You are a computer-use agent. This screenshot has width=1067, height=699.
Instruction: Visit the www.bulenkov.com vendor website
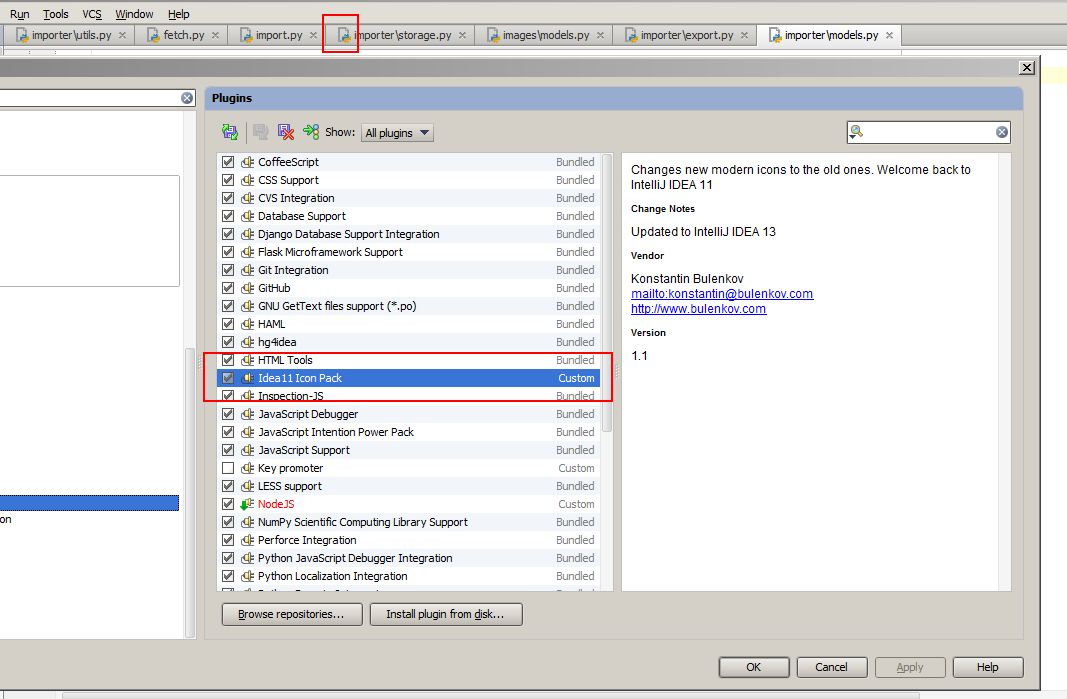(x=696, y=309)
